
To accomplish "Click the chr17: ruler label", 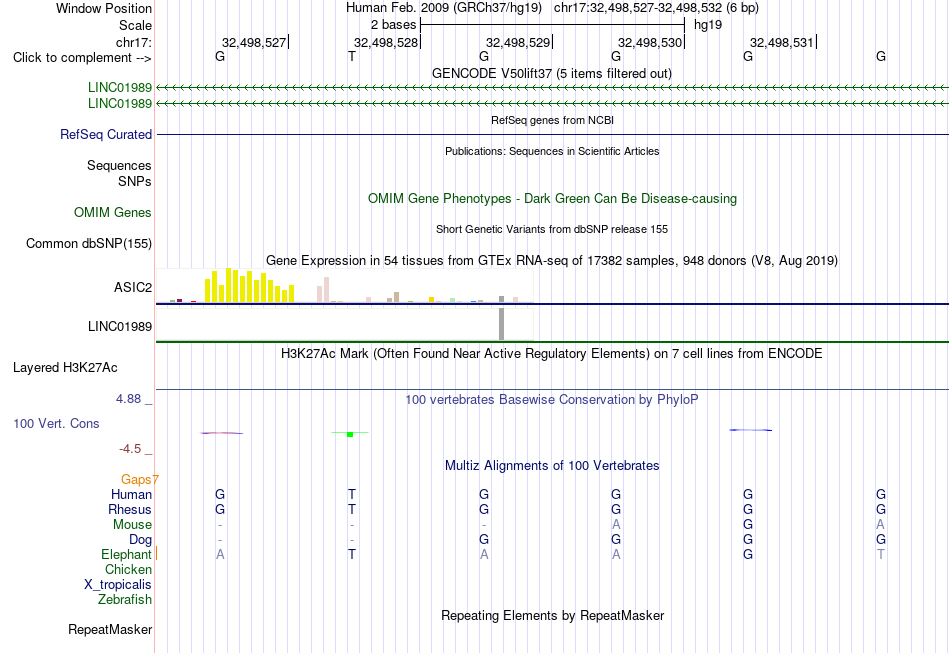I will click(x=134, y=42).
